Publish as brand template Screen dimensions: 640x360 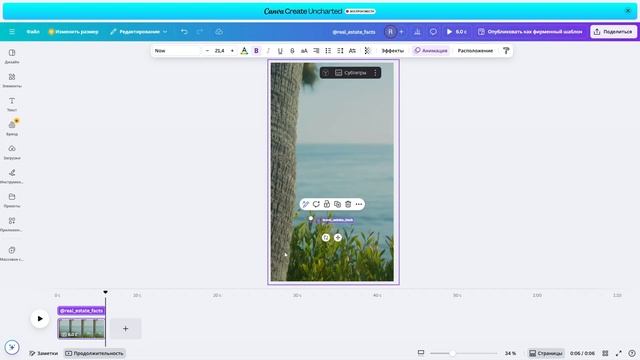[530, 32]
